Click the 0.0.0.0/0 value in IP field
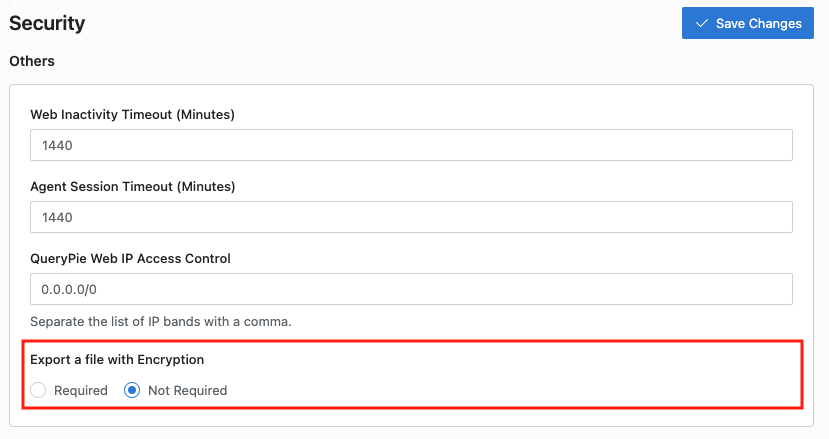The height and width of the screenshot is (439, 829). (69, 289)
